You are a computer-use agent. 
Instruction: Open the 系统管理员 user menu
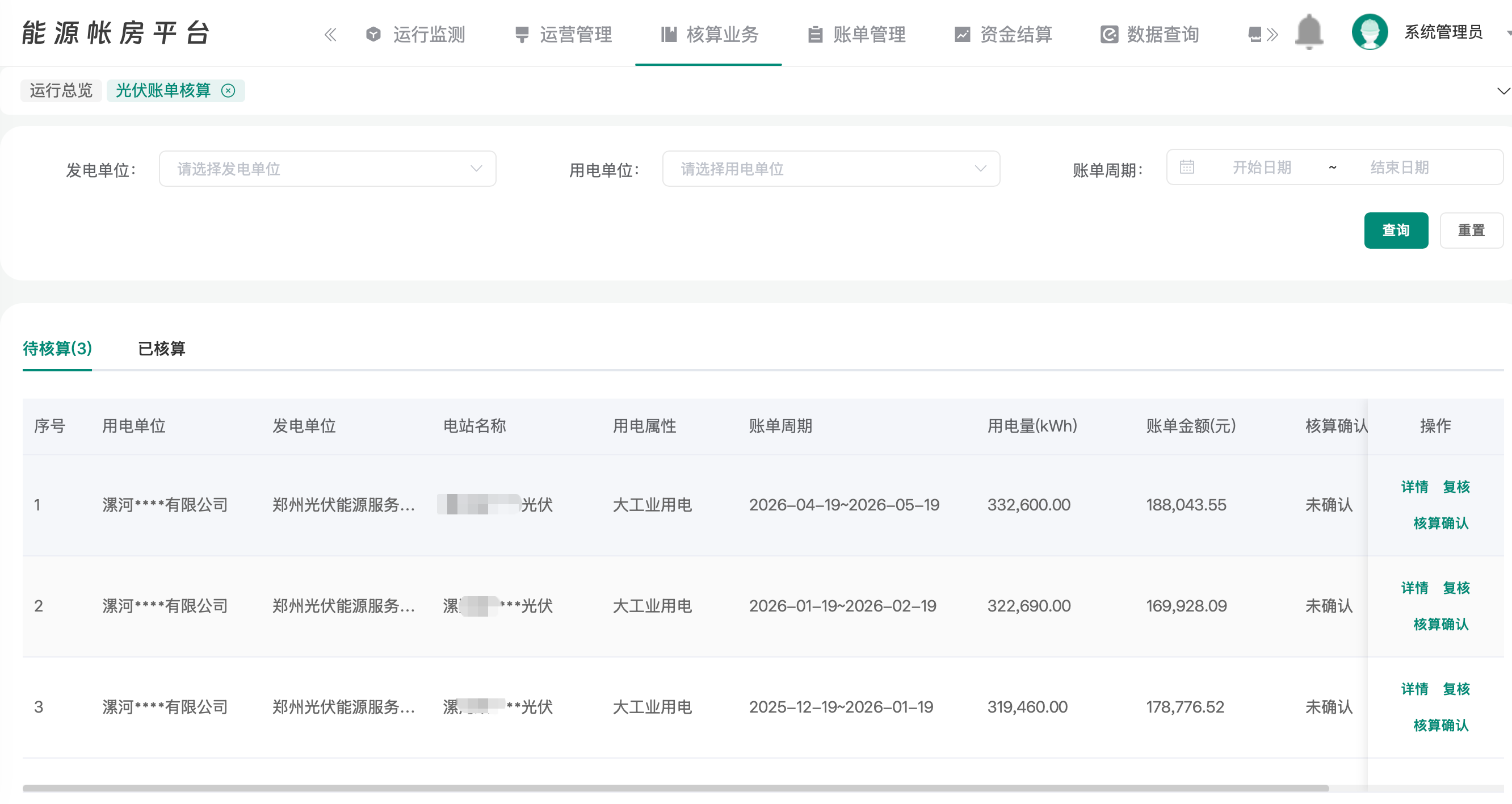(1443, 32)
